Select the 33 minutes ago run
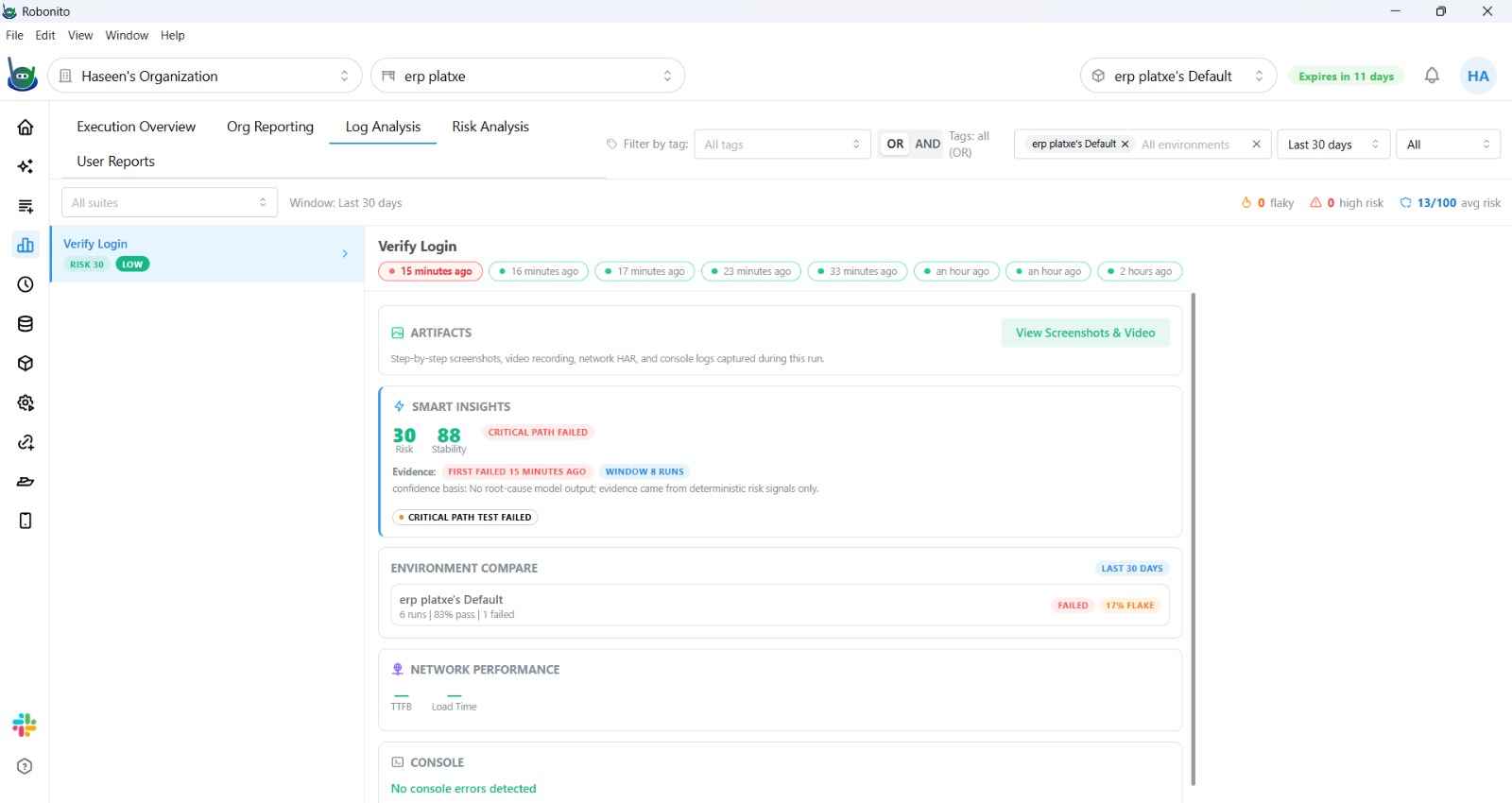Image resolution: width=1512 pixels, height=803 pixels. pyautogui.click(x=857, y=271)
